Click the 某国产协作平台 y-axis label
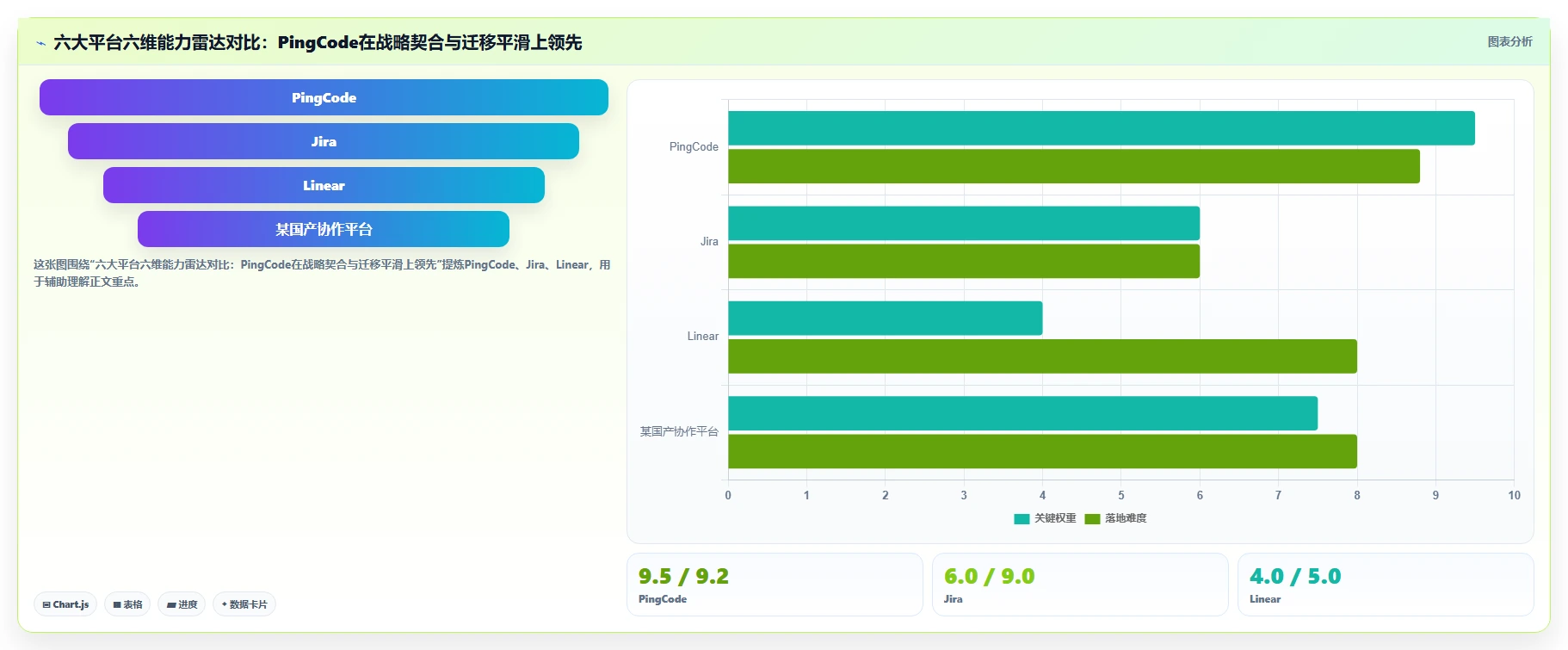The width and height of the screenshot is (1568, 650). [x=679, y=431]
